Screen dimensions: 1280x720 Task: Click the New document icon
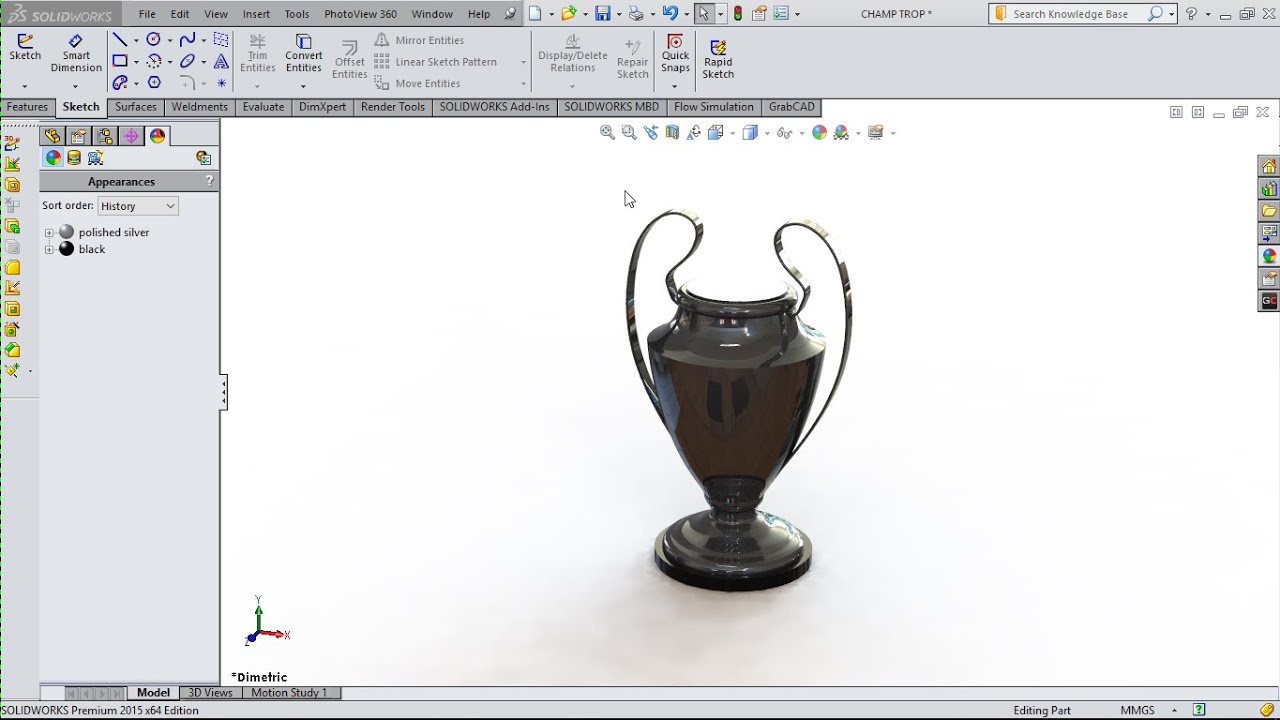(x=536, y=14)
